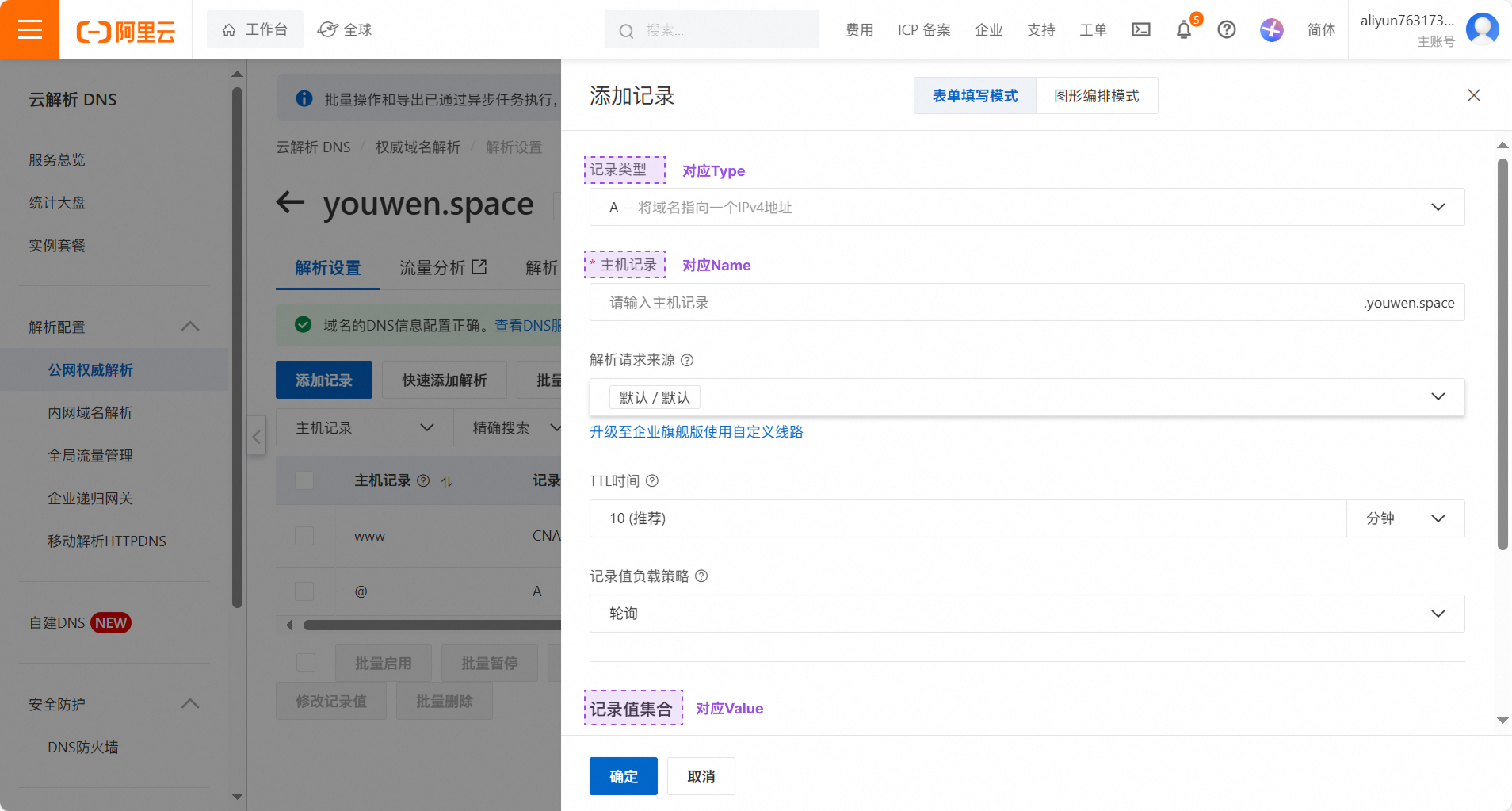Viewport: 1512px width, 811px height.
Task: Open 流量分析 external link icon
Action: (x=479, y=267)
